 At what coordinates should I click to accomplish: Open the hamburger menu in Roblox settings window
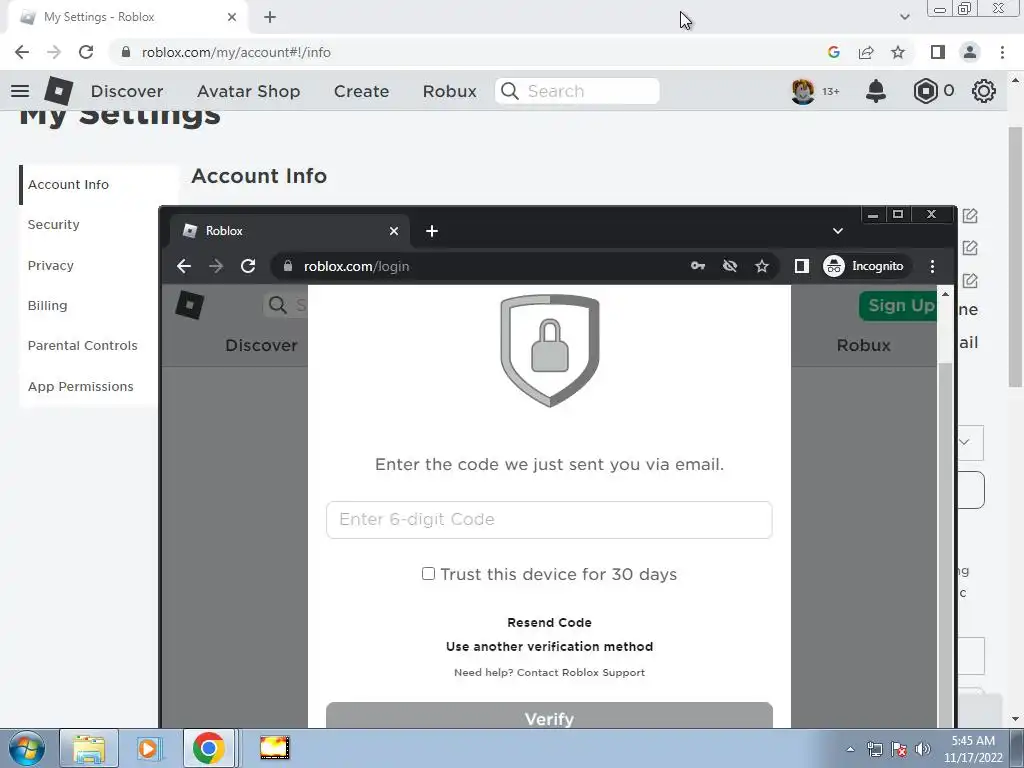20,91
